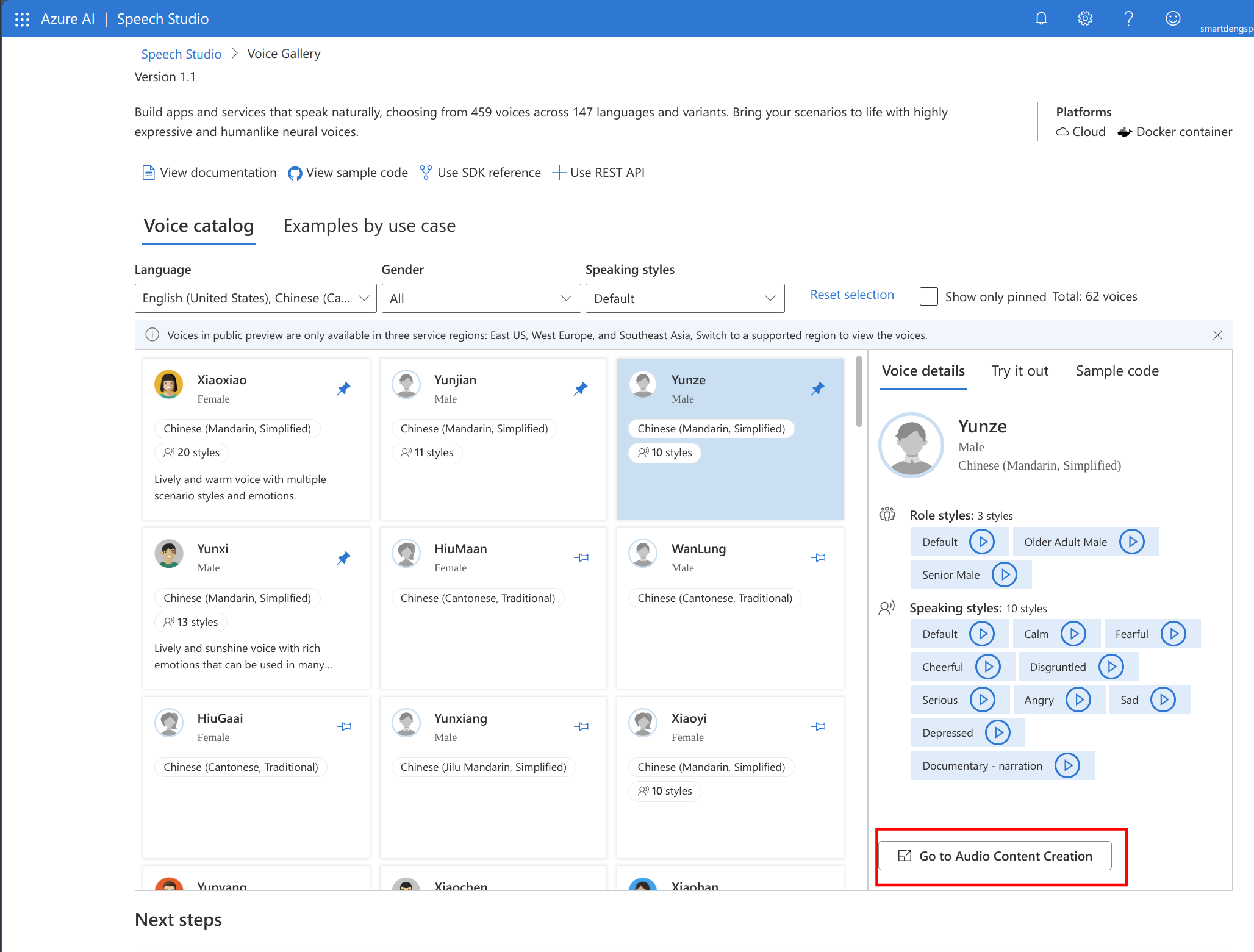Switch to Voice catalog tab
The height and width of the screenshot is (952, 1254).
(x=199, y=226)
